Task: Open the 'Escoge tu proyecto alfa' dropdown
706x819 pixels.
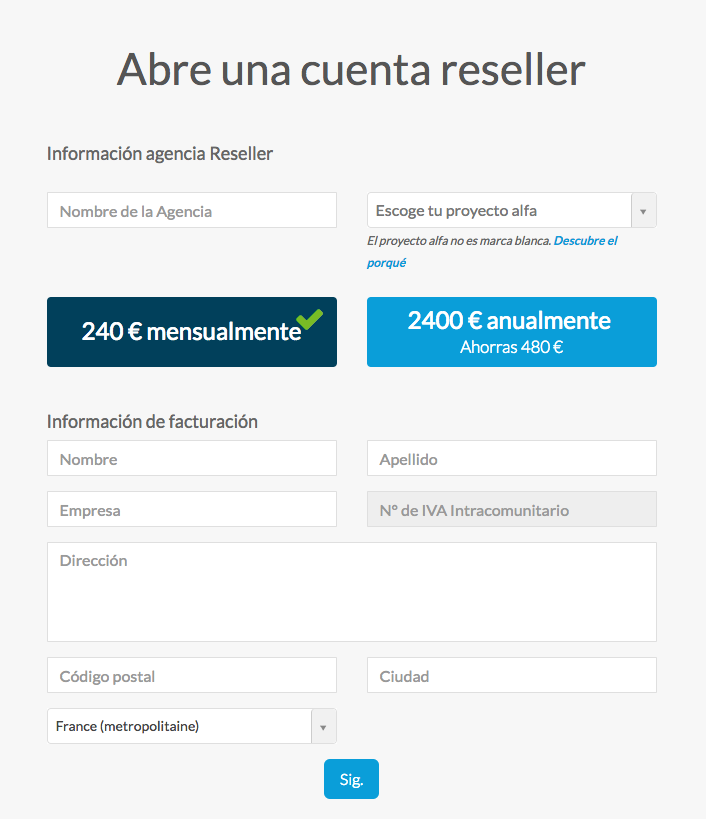Action: pos(499,211)
